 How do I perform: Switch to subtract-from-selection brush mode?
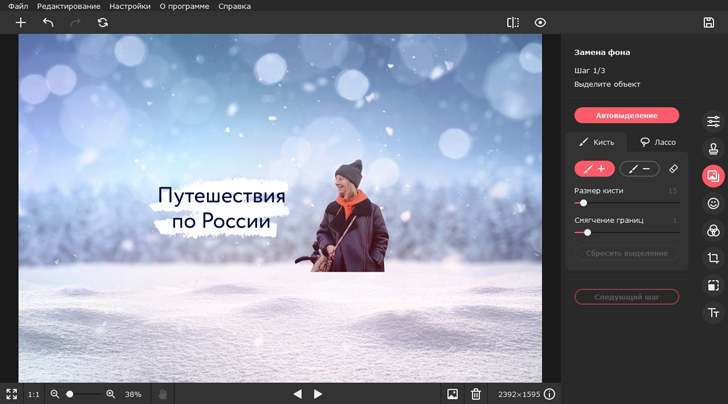coord(640,169)
